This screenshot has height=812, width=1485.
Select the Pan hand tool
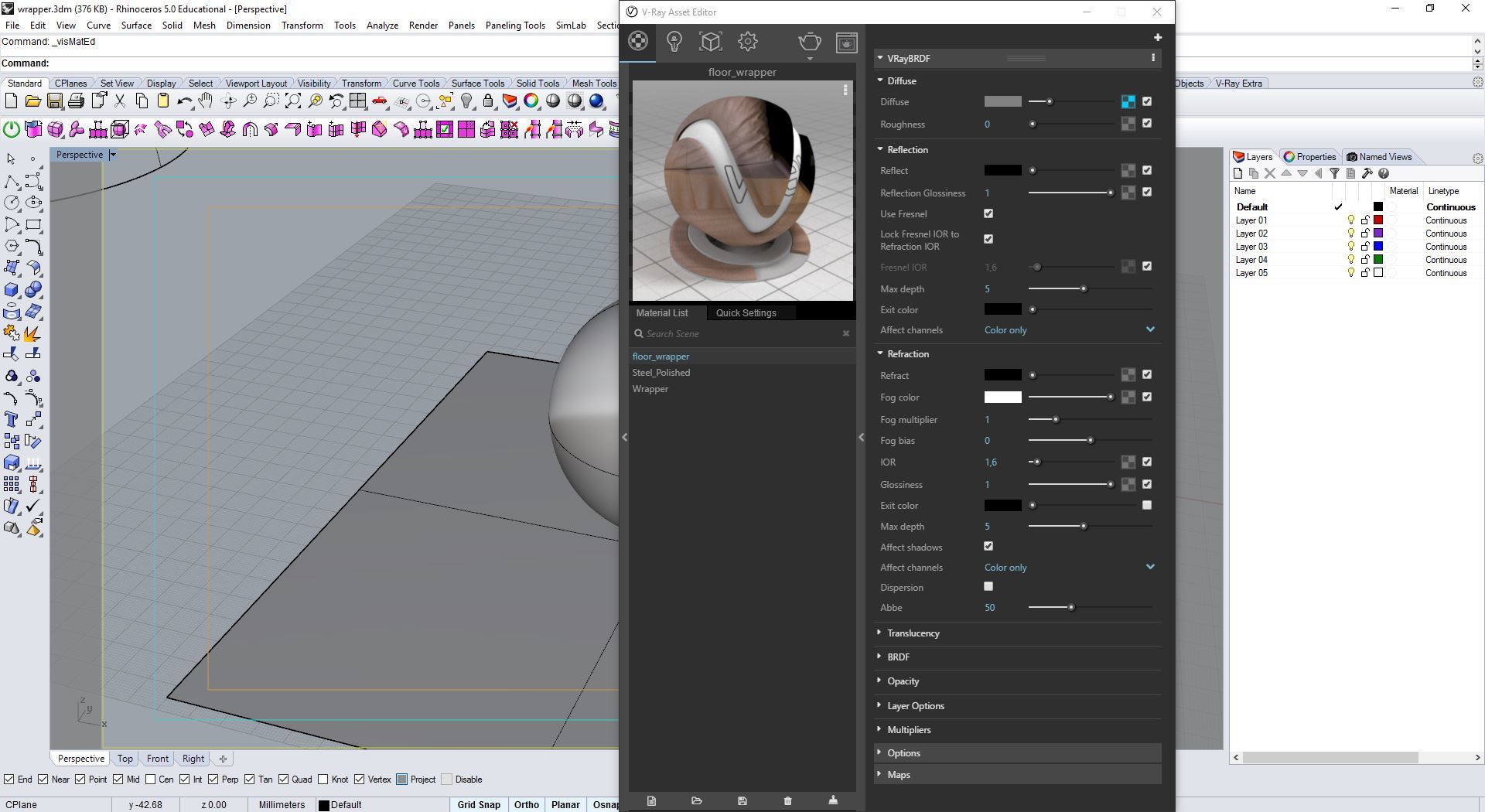pyautogui.click(x=206, y=101)
